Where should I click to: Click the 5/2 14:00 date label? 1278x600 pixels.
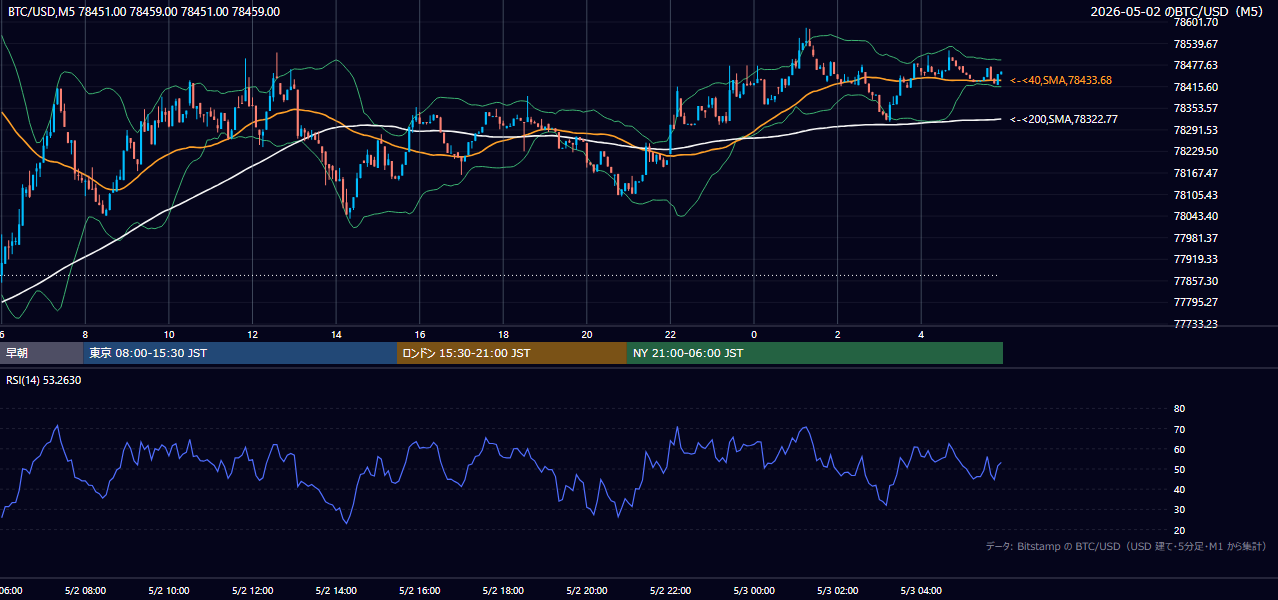click(x=336, y=591)
